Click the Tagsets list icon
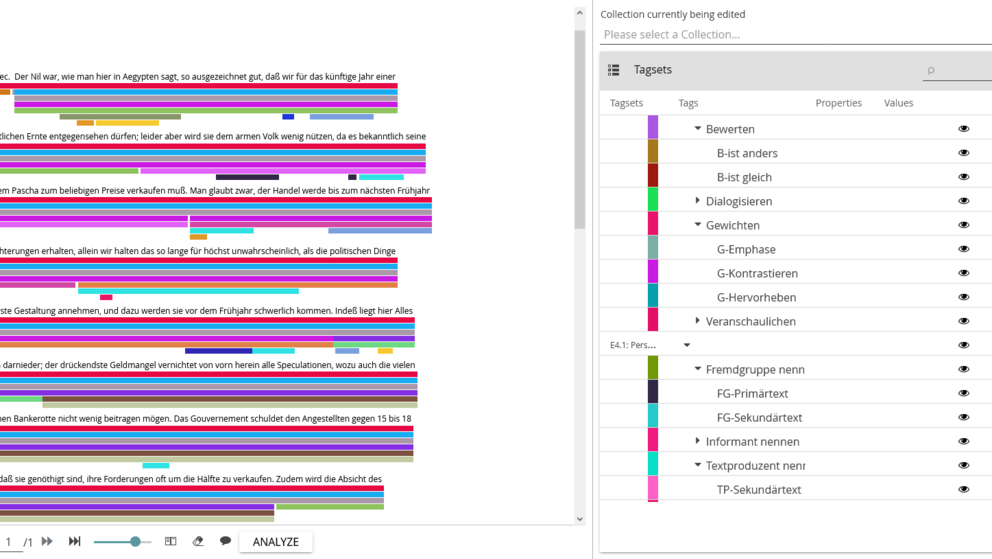The image size is (992, 559). (x=614, y=70)
